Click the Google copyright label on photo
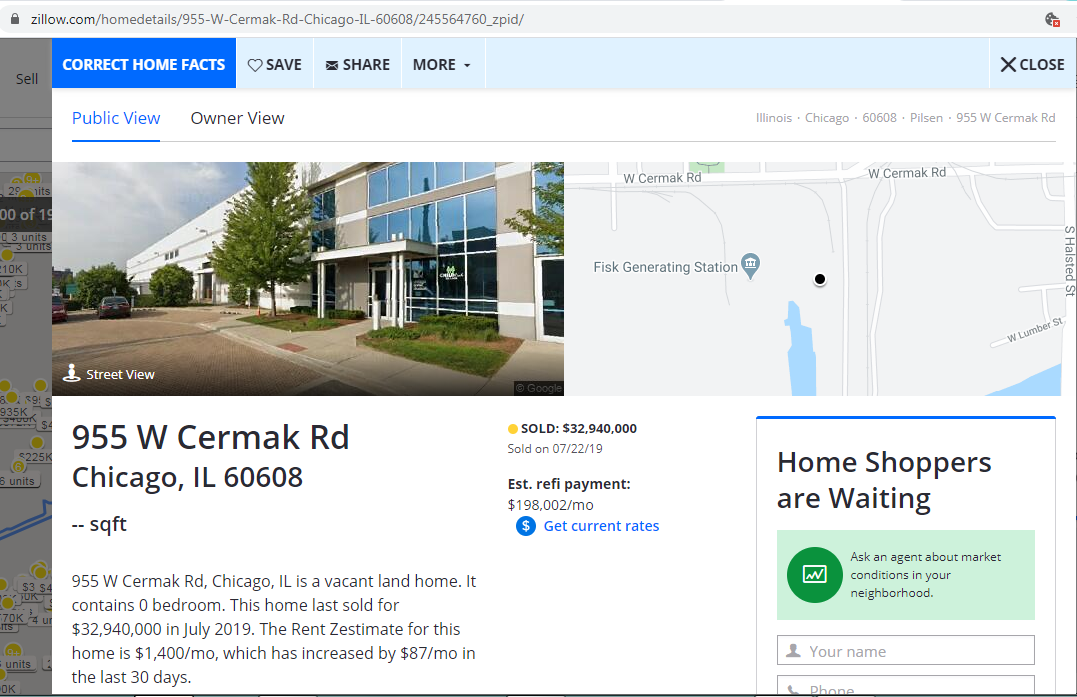Screen dimensions: 1077x697 (x=539, y=388)
